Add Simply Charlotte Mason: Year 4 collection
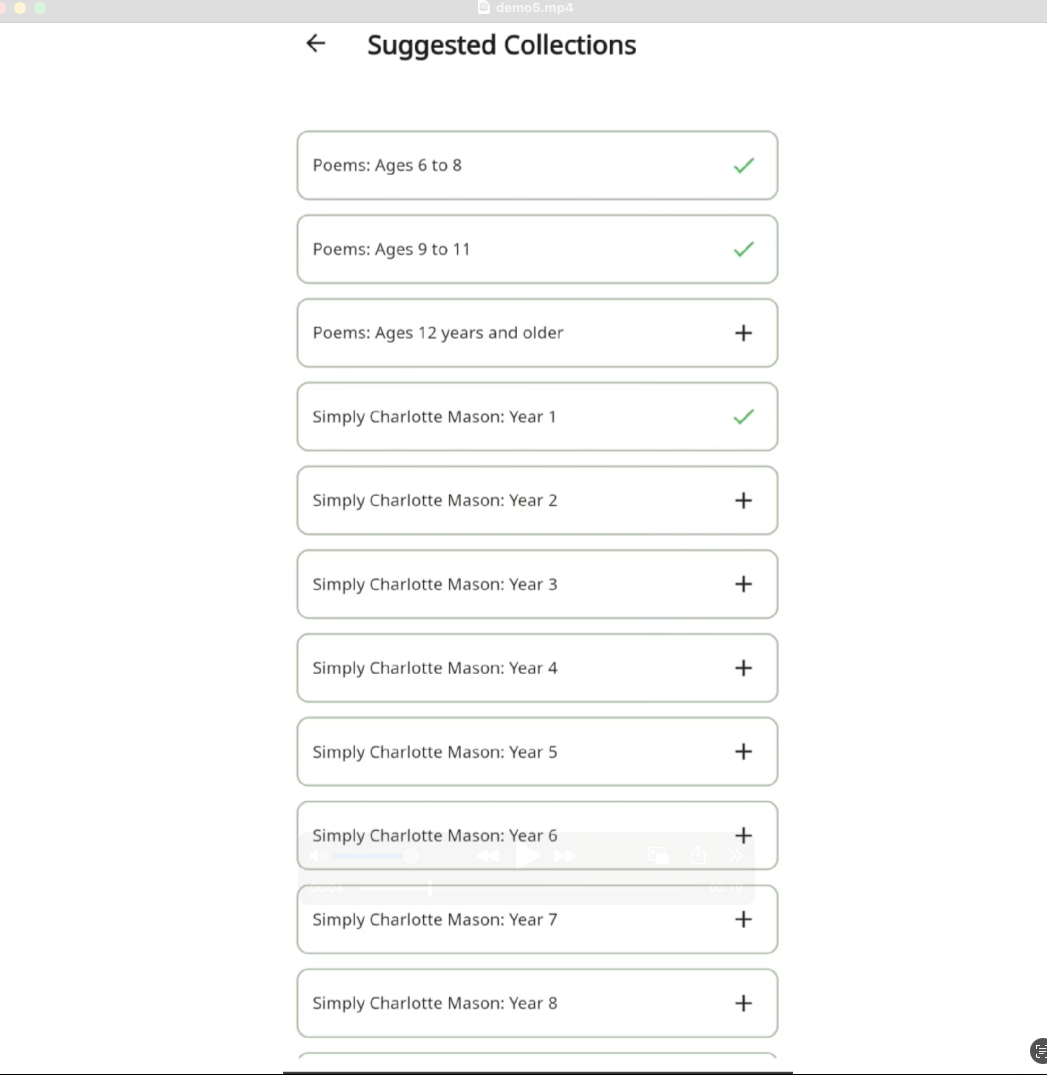1047x1075 pixels. (x=743, y=668)
